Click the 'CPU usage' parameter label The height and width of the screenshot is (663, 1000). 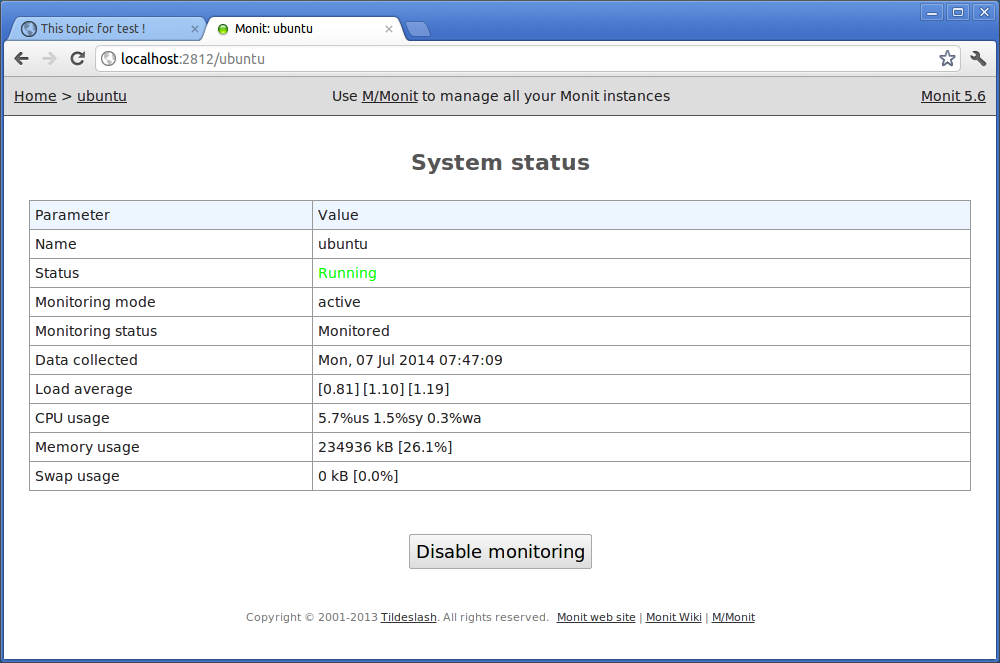click(x=72, y=418)
